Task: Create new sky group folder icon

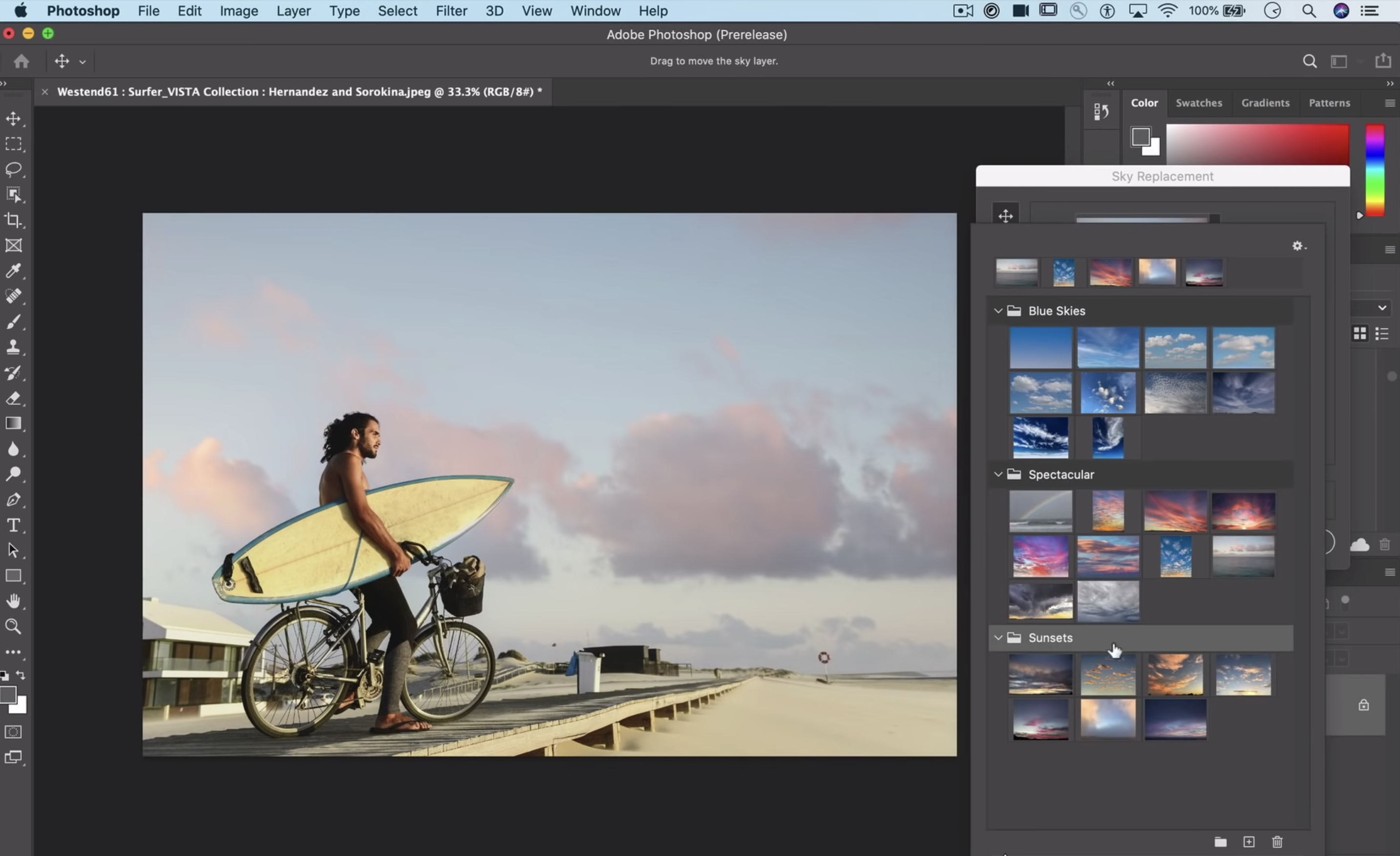Action: click(1220, 842)
